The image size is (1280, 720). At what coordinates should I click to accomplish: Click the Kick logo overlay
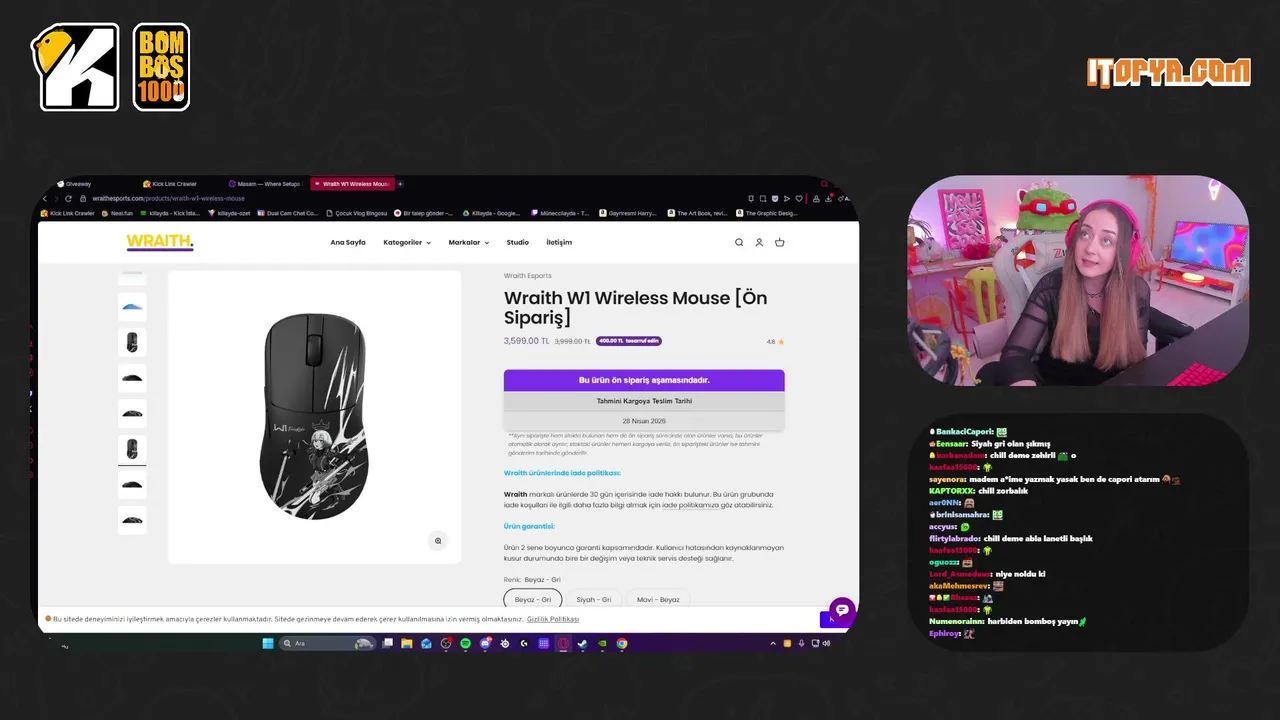76,67
